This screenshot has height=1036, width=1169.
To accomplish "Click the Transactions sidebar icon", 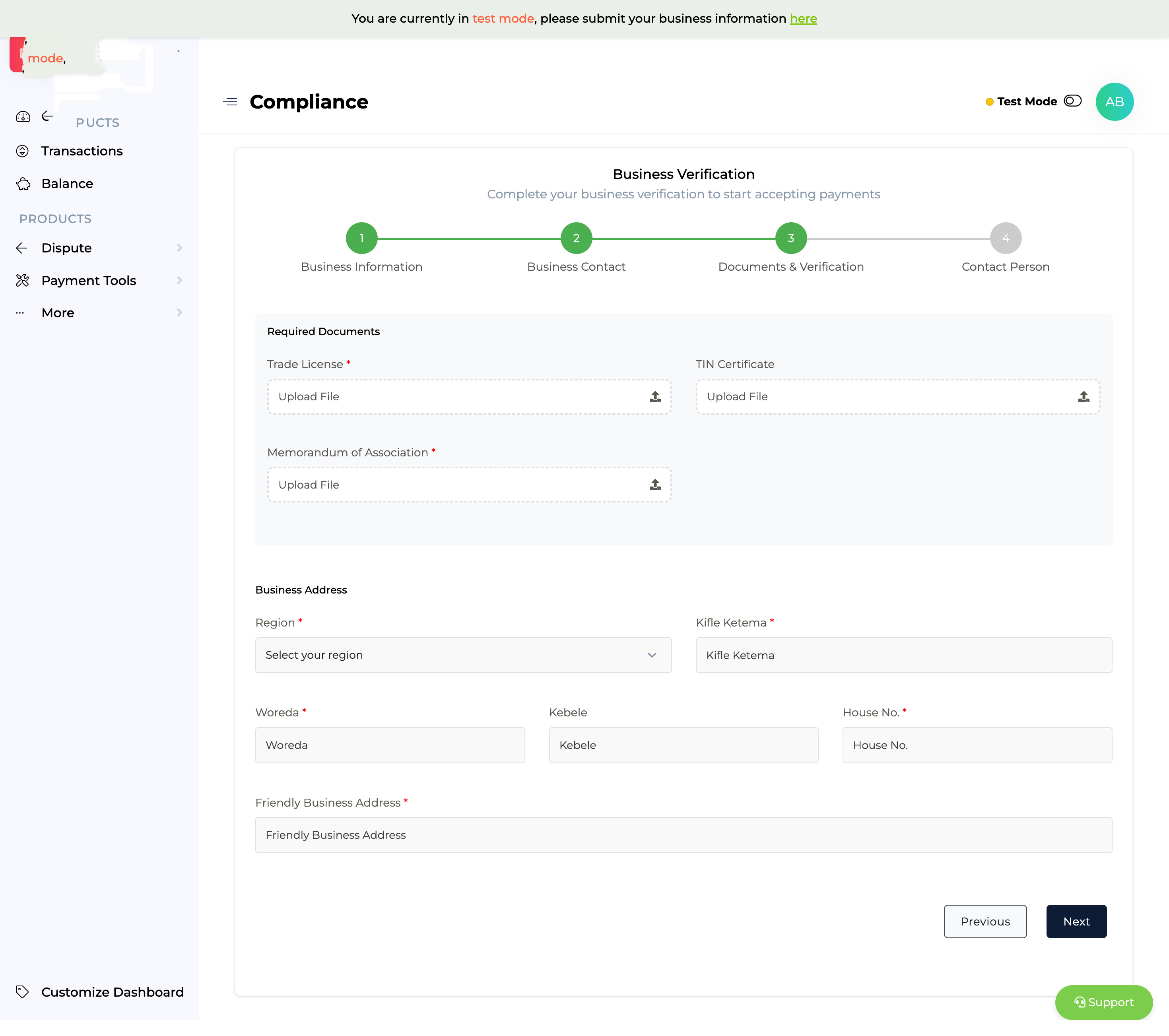I will [22, 151].
